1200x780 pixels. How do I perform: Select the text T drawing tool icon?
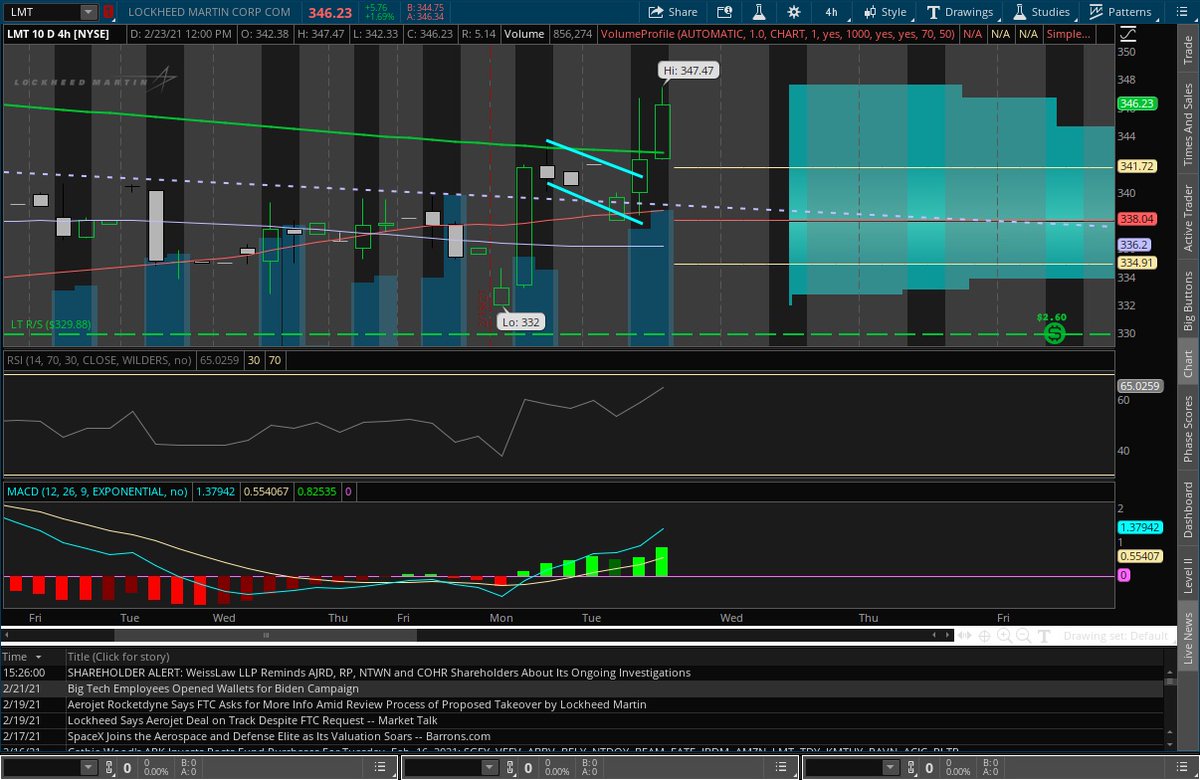coord(1044,636)
